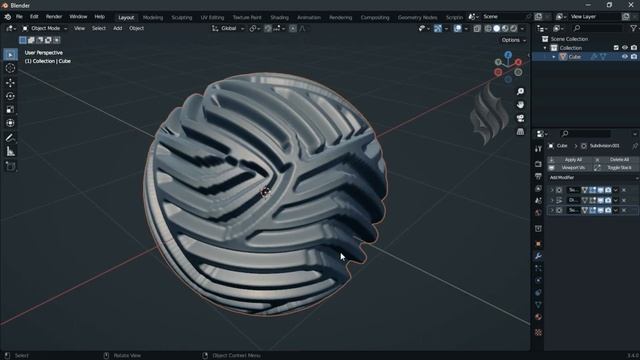Open the Tool properties tab
Viewport: 640px width, 360px height.
[538, 149]
